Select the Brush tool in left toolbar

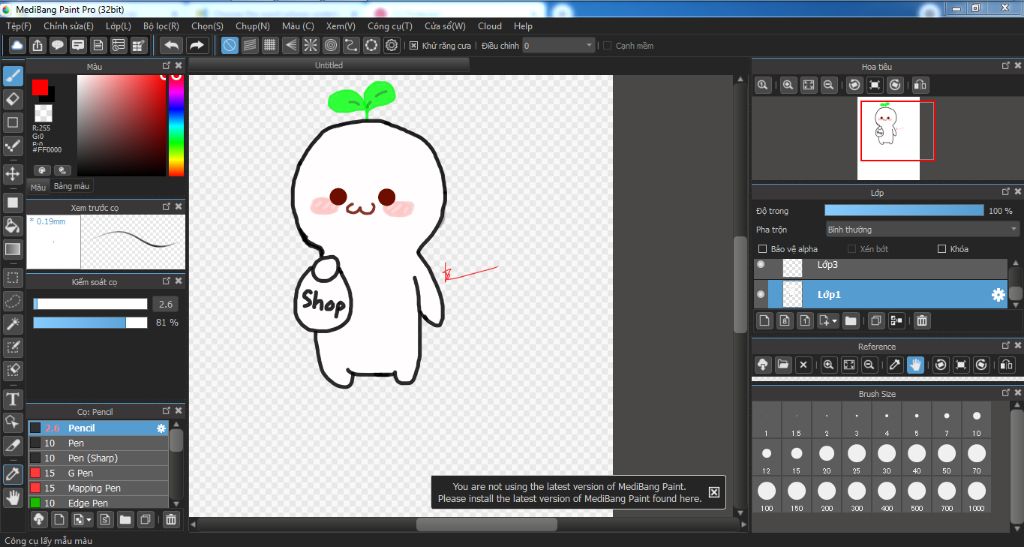(x=12, y=76)
